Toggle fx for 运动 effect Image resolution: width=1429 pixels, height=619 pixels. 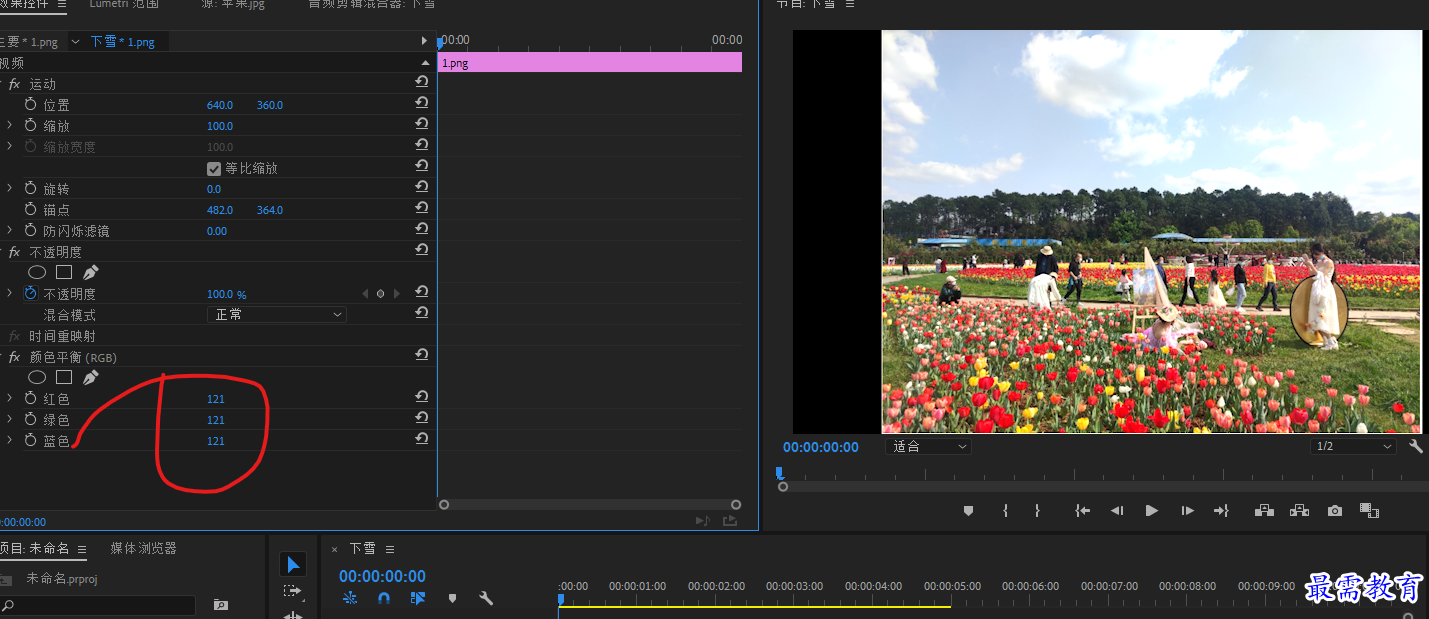tap(14, 84)
